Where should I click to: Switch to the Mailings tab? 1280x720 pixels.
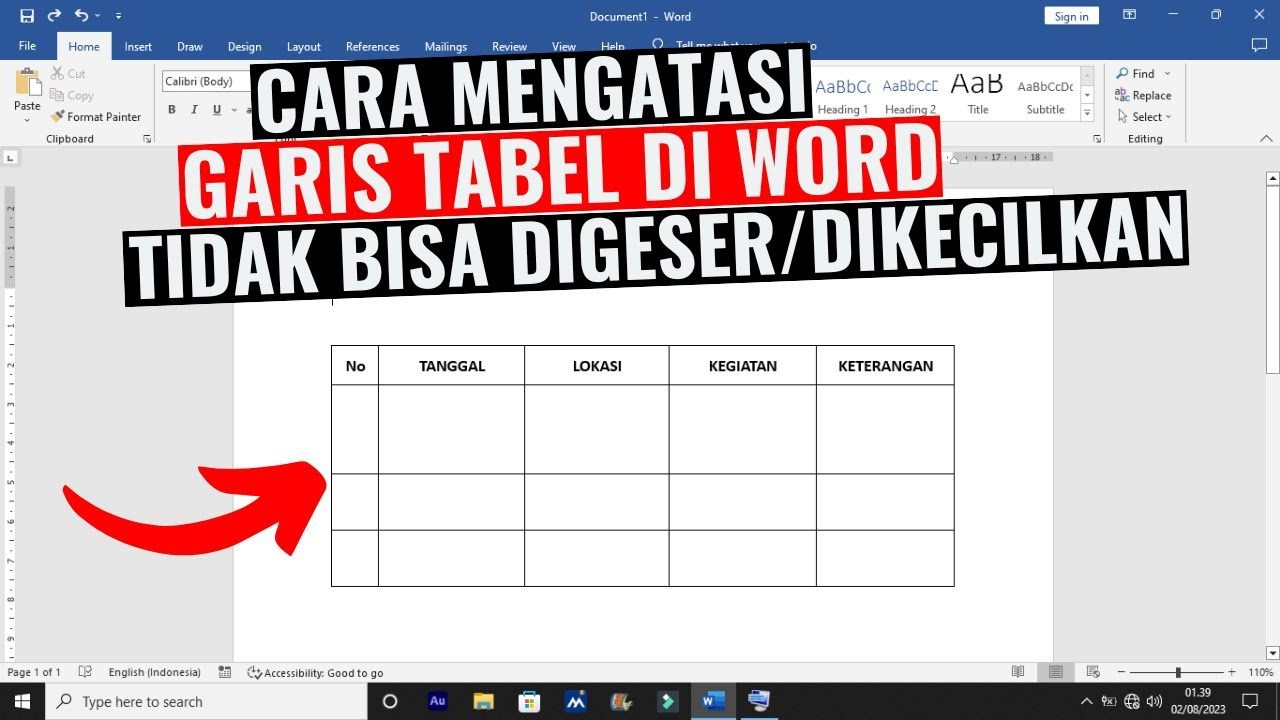coord(445,46)
